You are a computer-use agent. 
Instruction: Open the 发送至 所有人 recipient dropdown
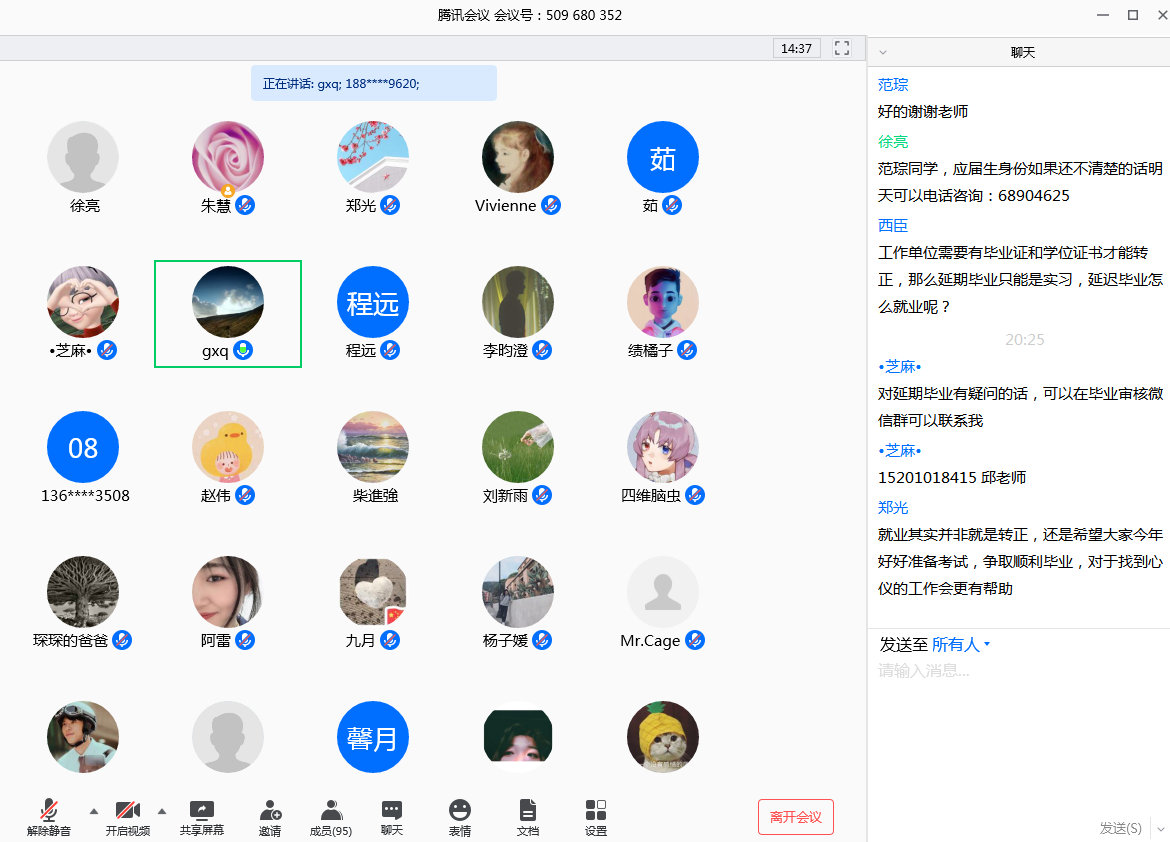[x=961, y=645]
